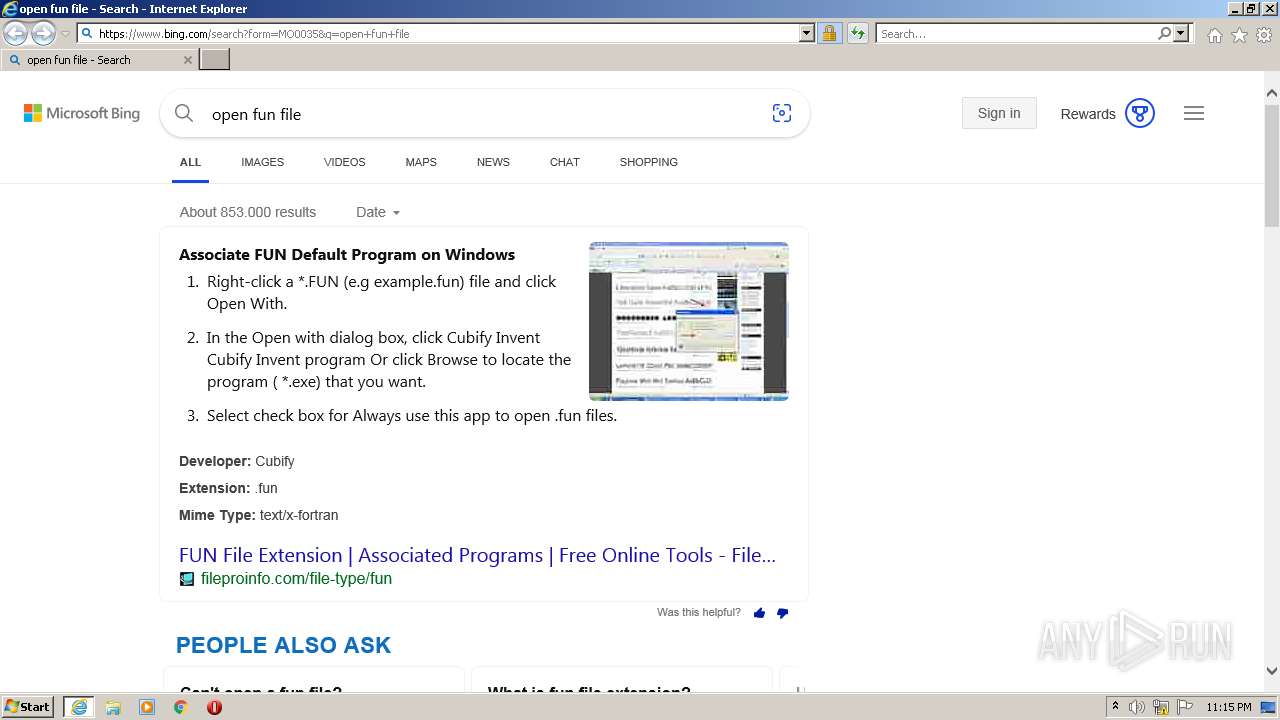Click the volume speaker tray icon

(1137, 707)
